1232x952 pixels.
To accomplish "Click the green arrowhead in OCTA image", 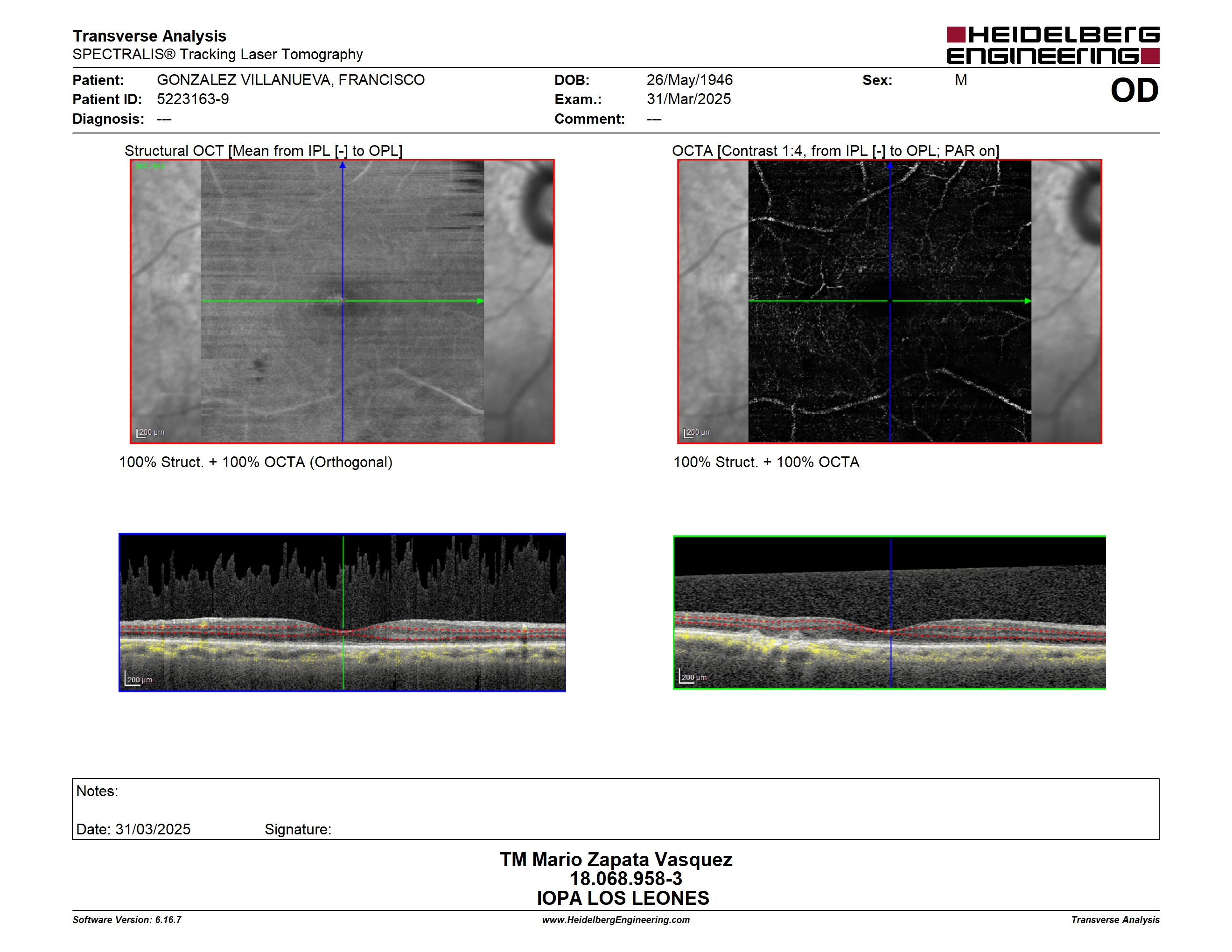I will [1028, 301].
